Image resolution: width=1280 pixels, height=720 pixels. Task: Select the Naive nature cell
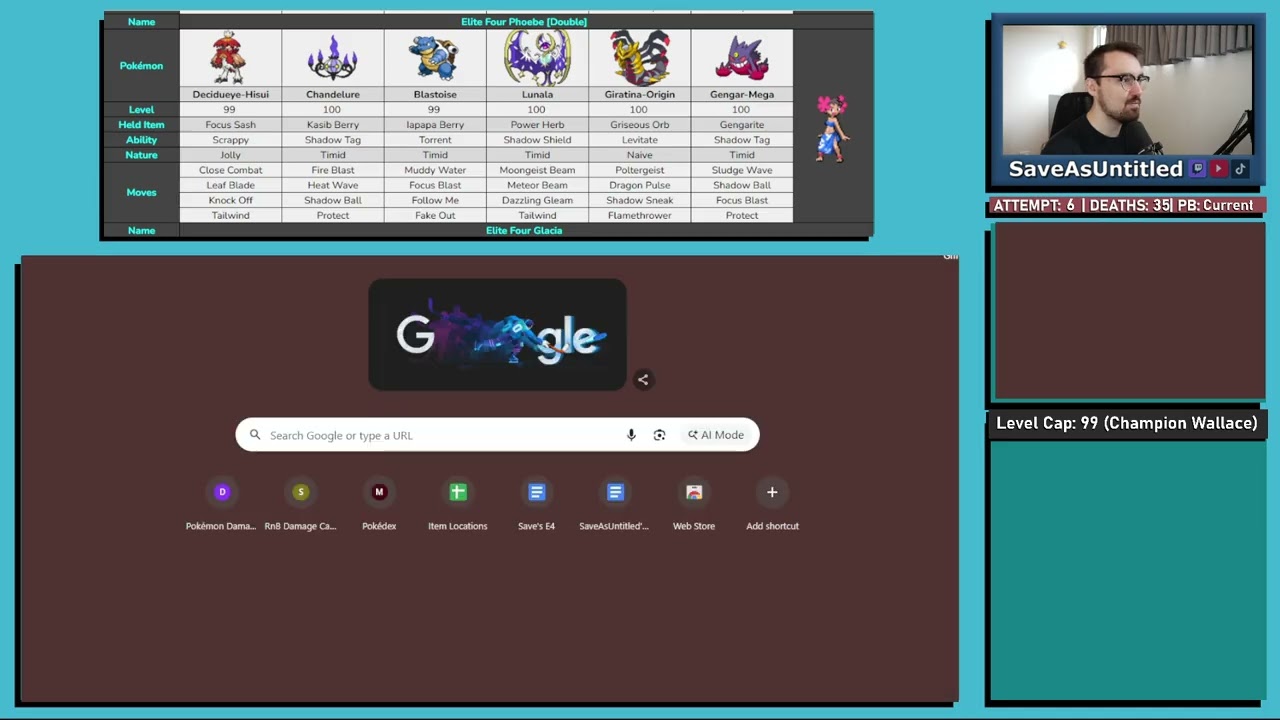pos(640,155)
